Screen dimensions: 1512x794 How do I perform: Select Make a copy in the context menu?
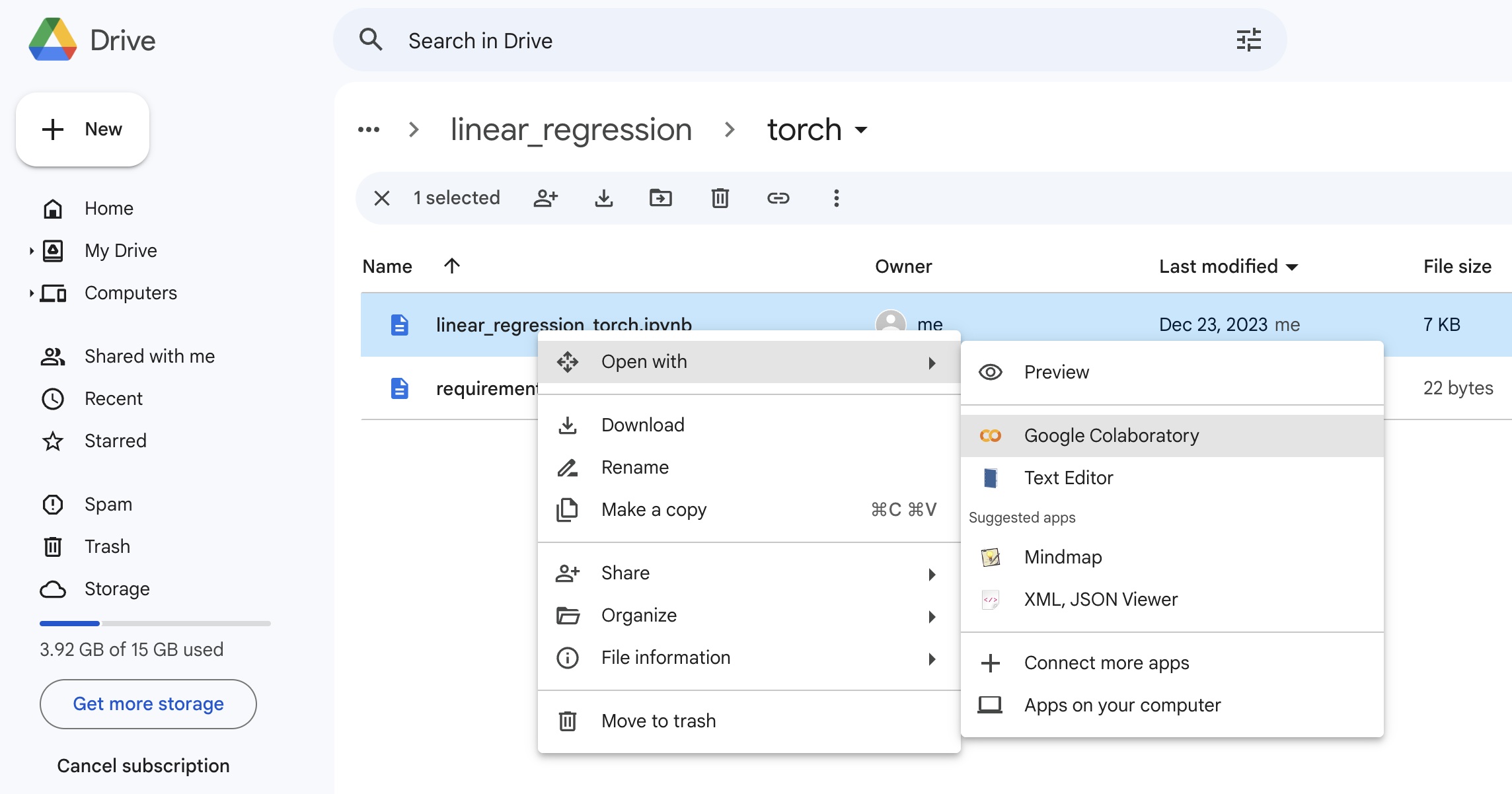coord(654,510)
